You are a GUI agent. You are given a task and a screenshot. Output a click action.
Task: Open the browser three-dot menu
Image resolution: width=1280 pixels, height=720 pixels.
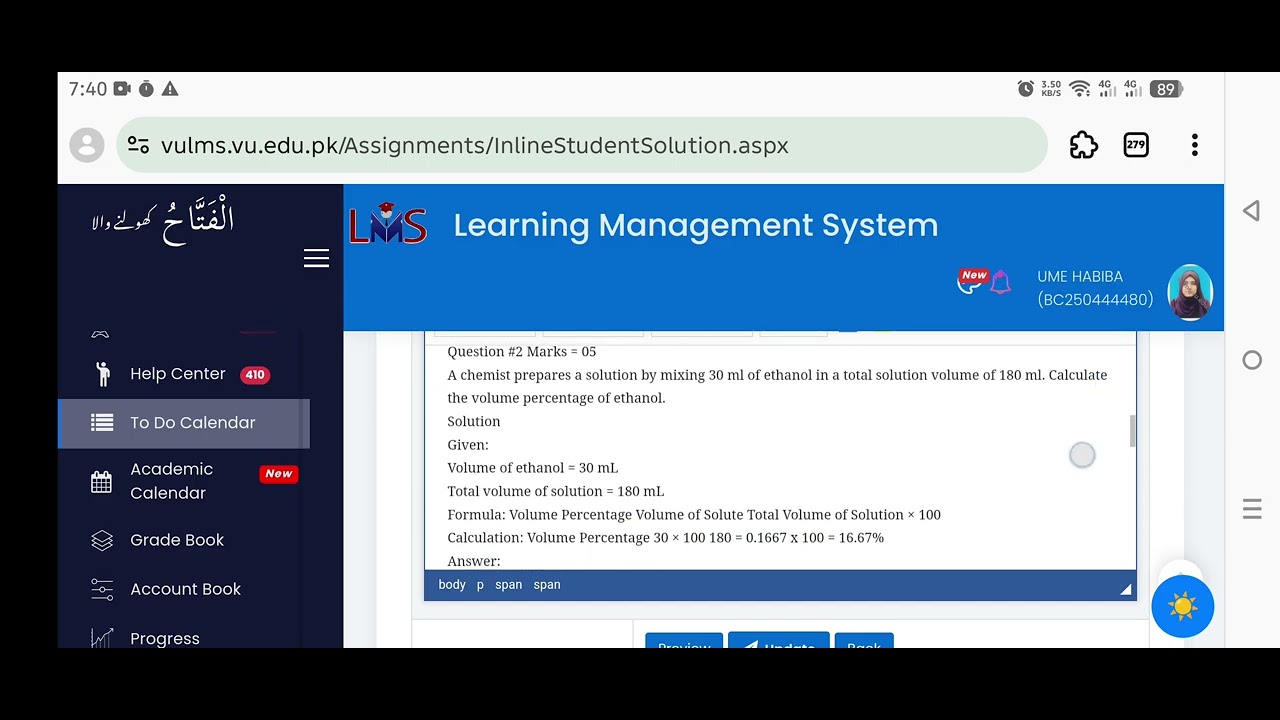(1194, 145)
